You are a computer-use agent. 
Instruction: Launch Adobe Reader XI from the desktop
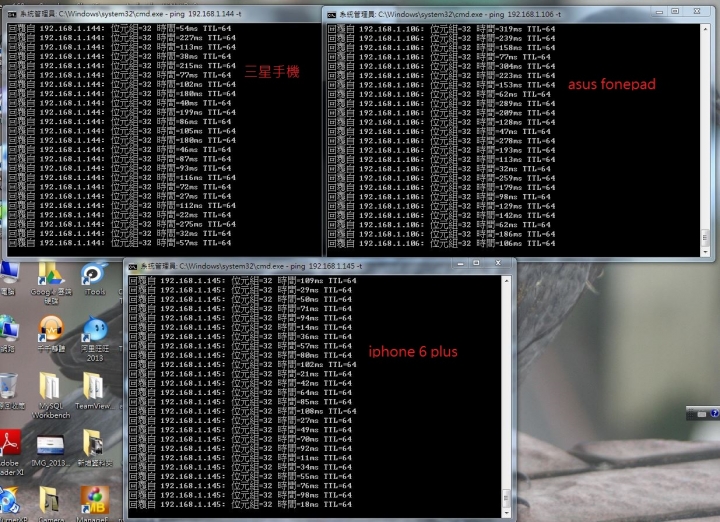(x=10, y=453)
